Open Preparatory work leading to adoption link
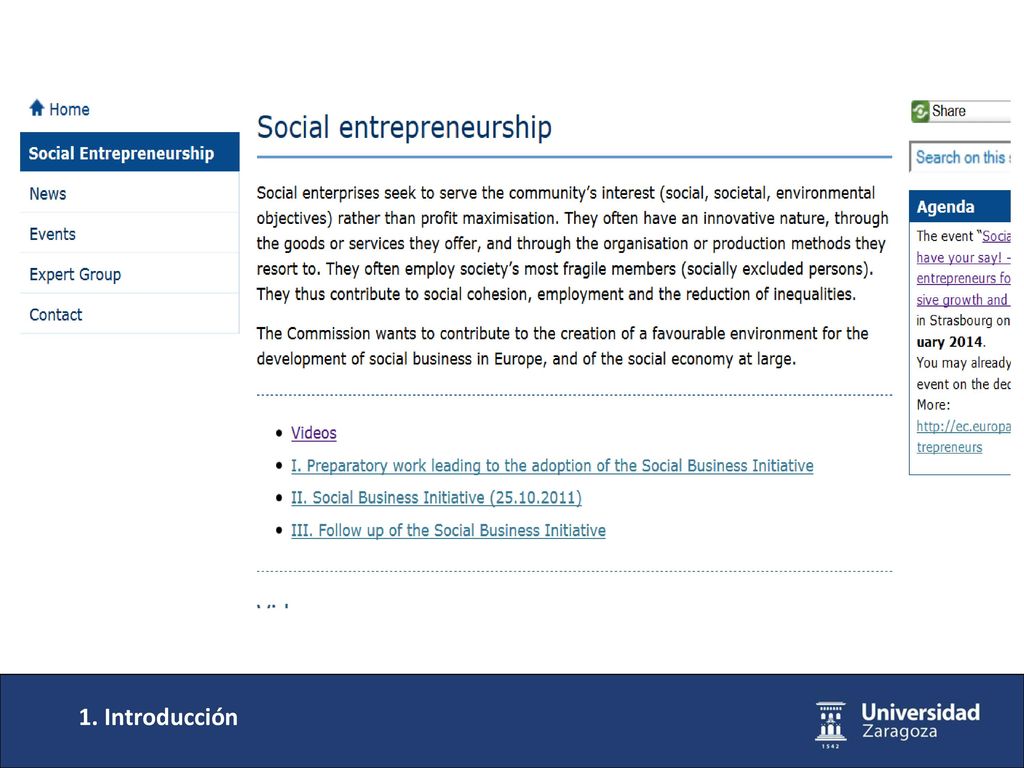 click(x=552, y=466)
